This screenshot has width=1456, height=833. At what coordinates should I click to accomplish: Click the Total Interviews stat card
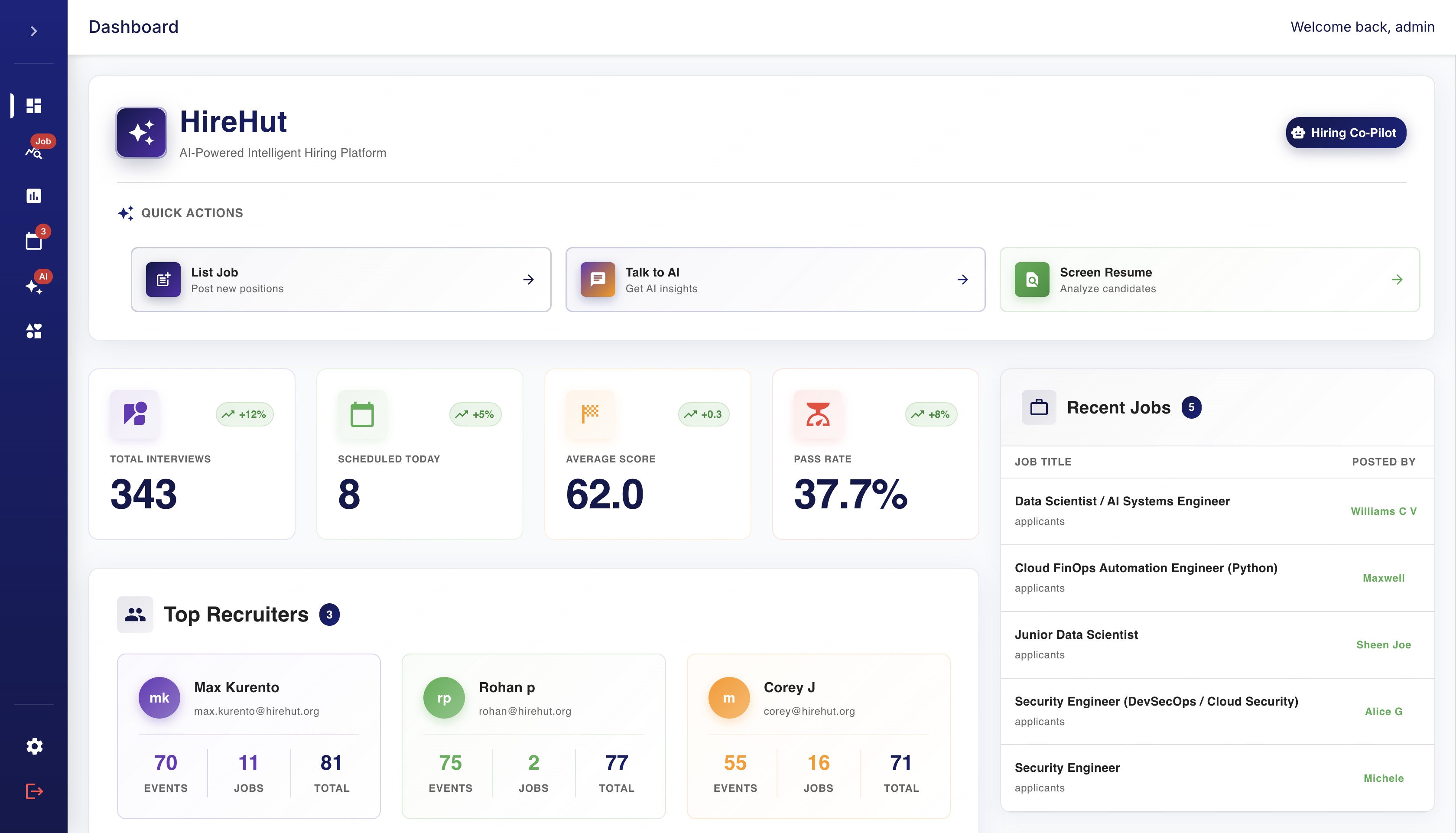pyautogui.click(x=192, y=454)
